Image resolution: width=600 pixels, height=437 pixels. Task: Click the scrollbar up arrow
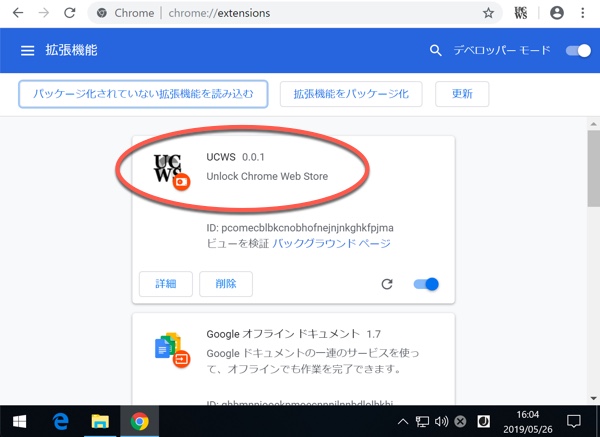click(x=593, y=124)
